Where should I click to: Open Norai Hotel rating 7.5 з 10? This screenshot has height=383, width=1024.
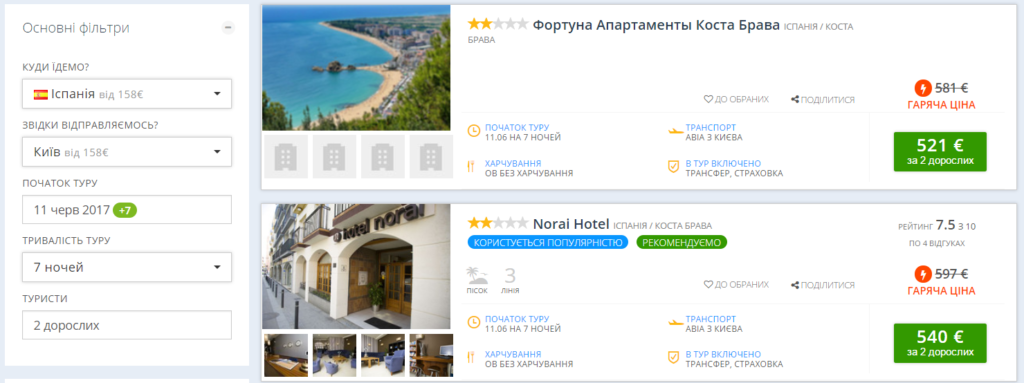pyautogui.click(x=936, y=226)
